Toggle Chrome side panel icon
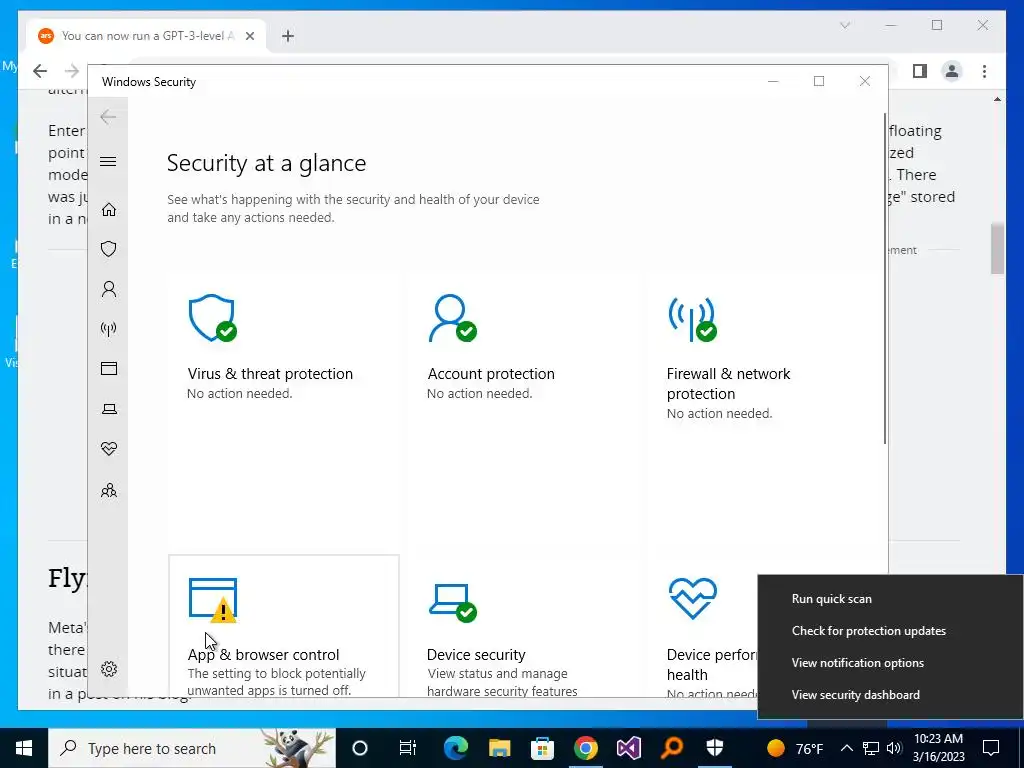The height and width of the screenshot is (768, 1024). (920, 71)
